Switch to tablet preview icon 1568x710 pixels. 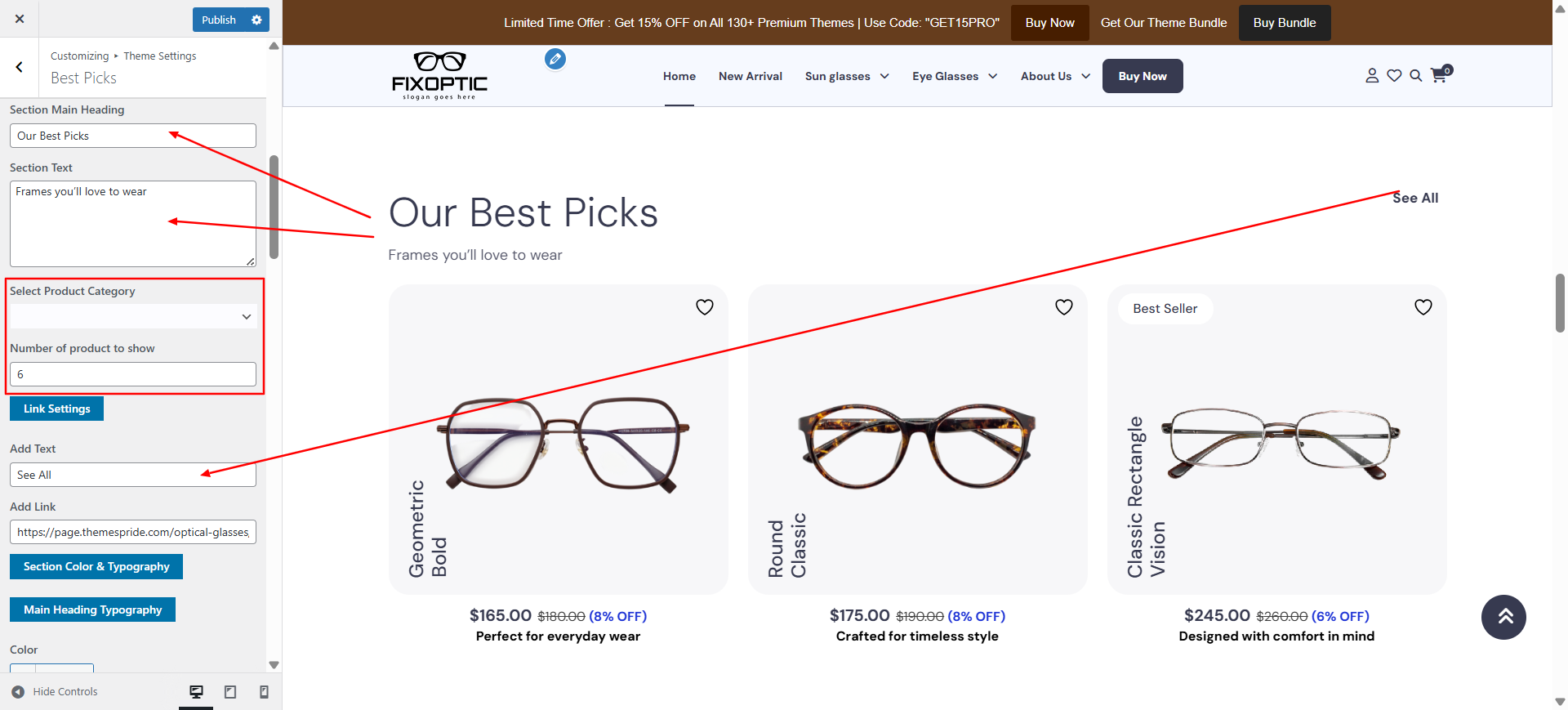[230, 692]
